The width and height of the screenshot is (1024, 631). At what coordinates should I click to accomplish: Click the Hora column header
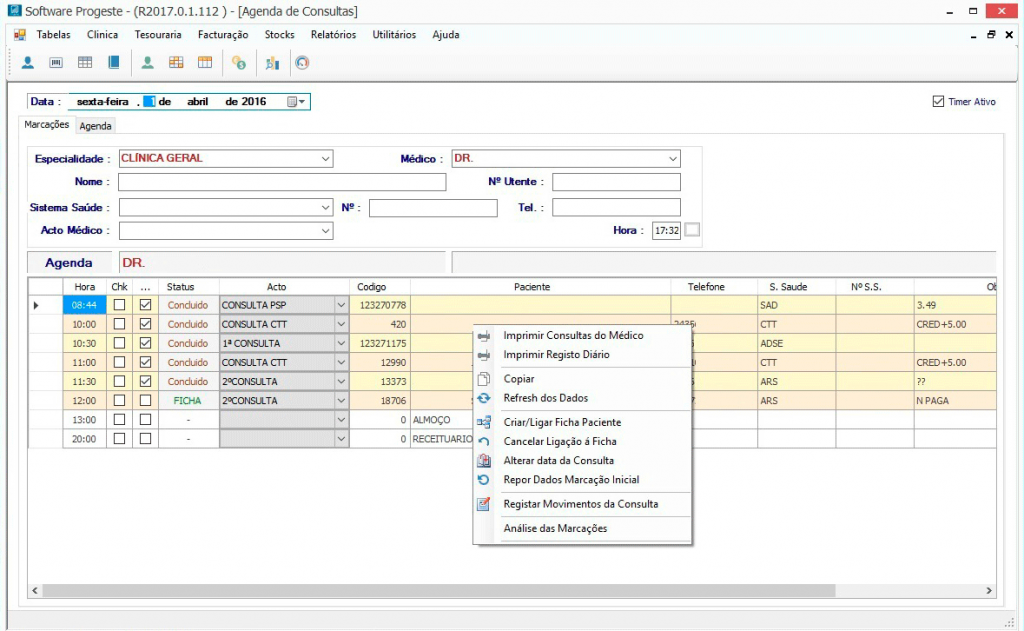click(85, 287)
